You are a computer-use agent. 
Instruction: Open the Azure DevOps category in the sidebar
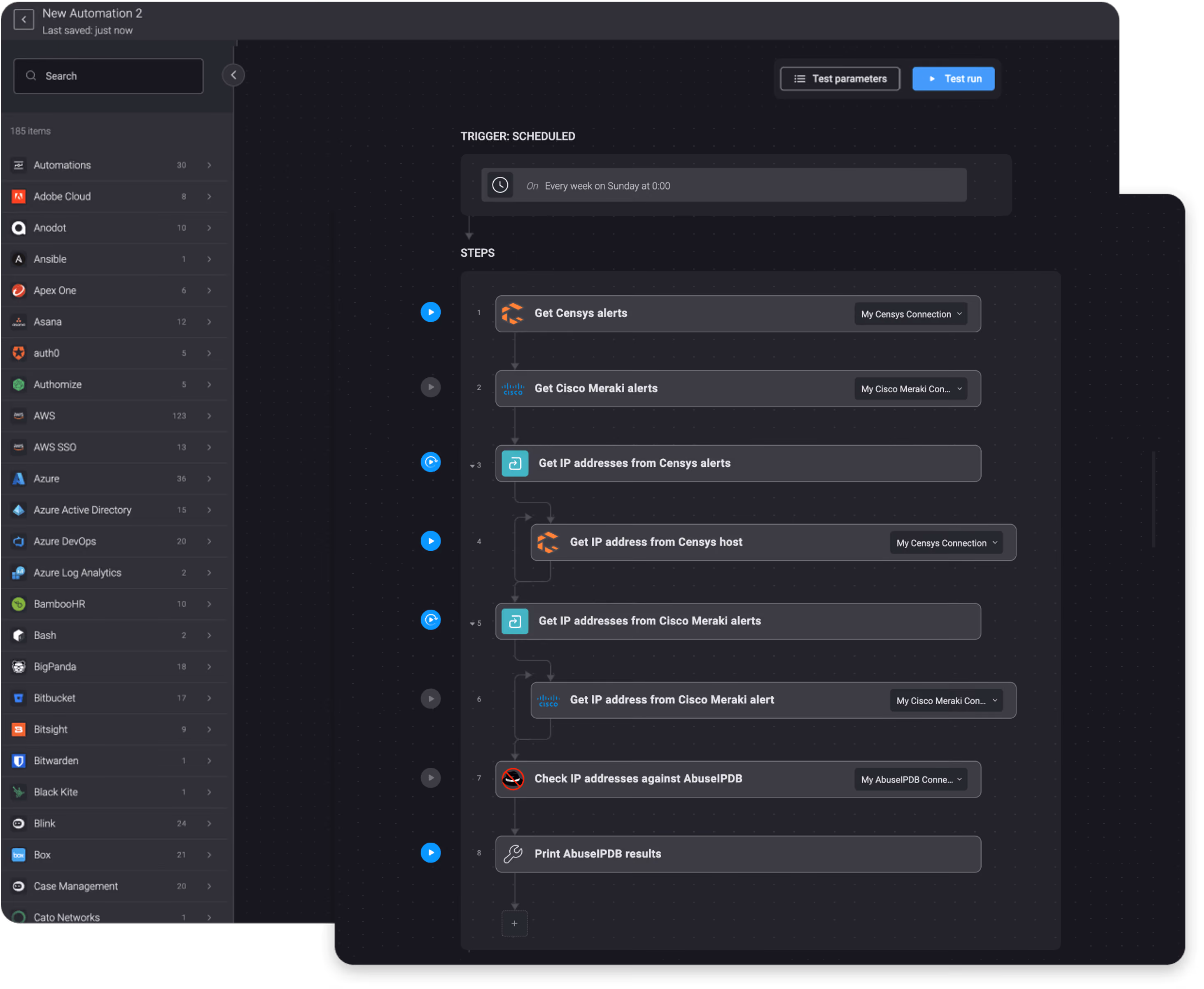(x=114, y=541)
